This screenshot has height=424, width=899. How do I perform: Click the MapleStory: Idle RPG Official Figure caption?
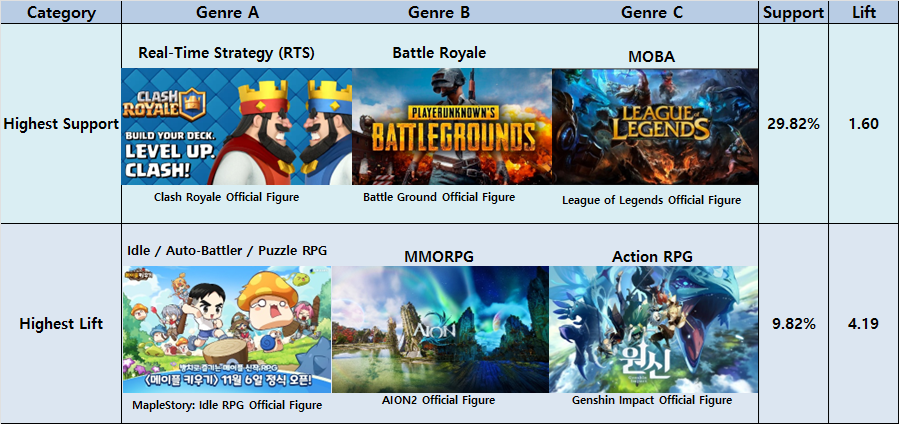click(x=227, y=405)
